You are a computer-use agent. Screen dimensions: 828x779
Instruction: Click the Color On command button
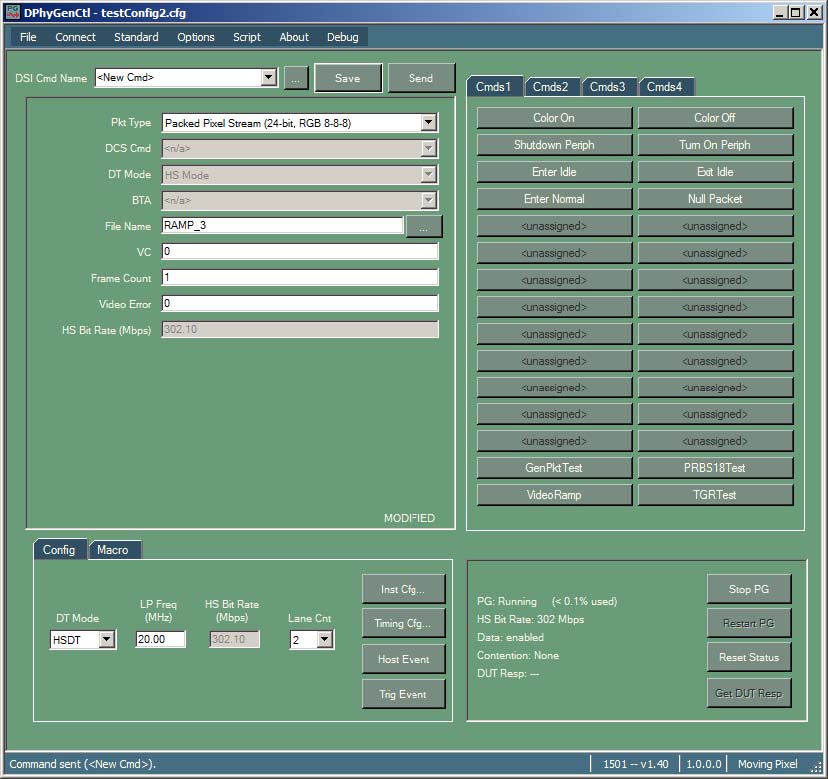coord(554,118)
